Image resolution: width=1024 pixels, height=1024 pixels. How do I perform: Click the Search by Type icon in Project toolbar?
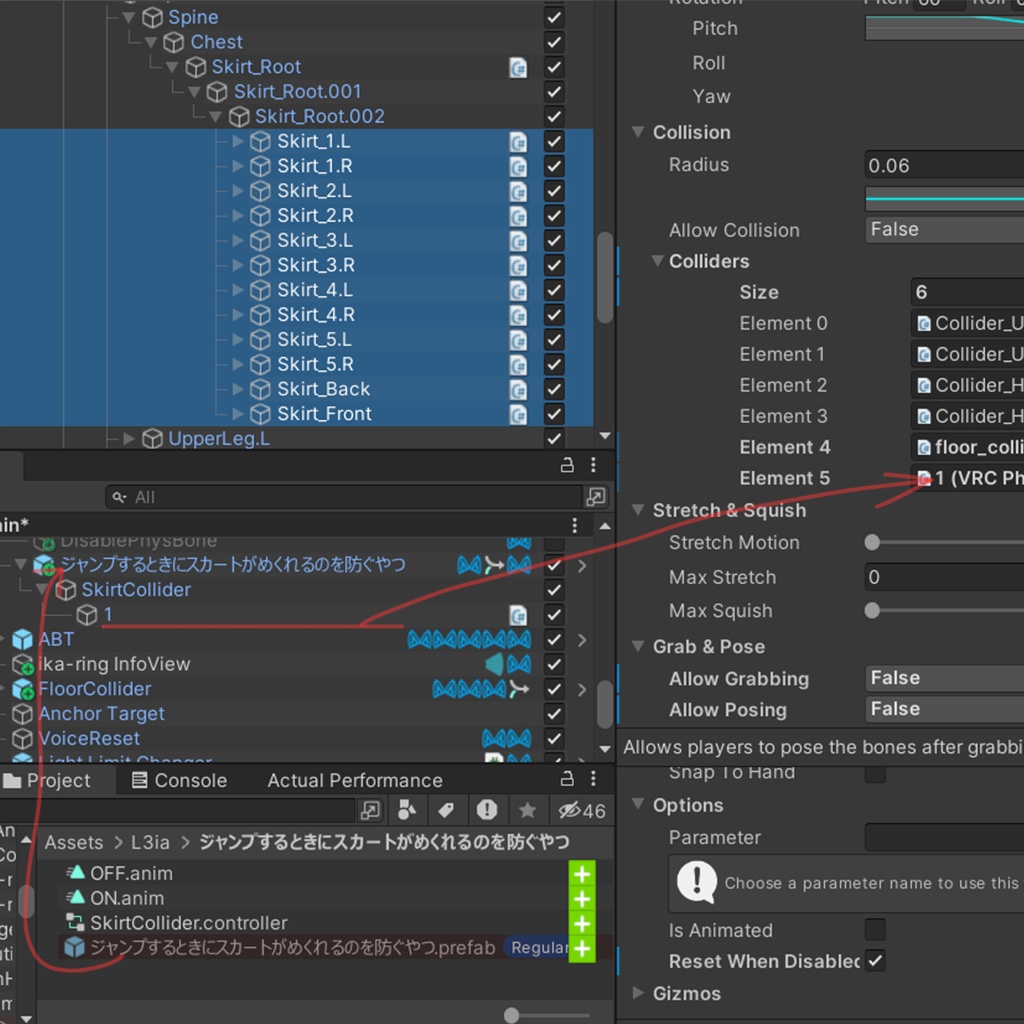[x=407, y=810]
